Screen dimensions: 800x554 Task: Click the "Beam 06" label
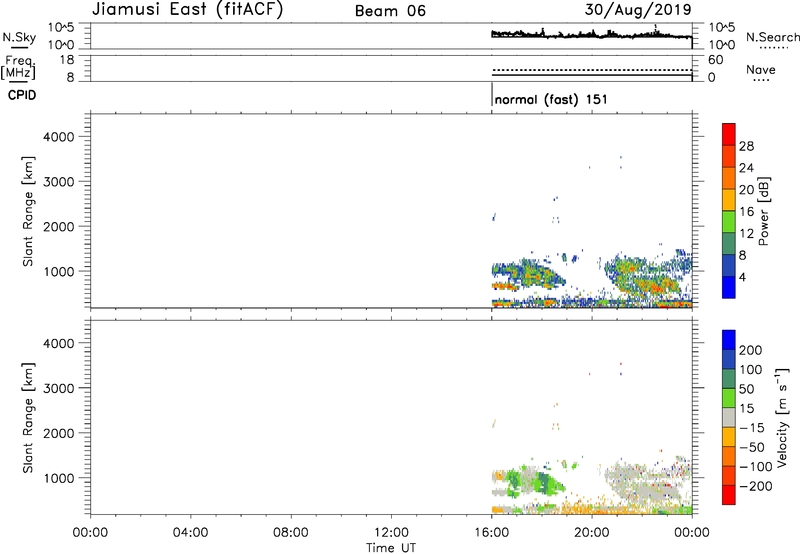click(390, 11)
